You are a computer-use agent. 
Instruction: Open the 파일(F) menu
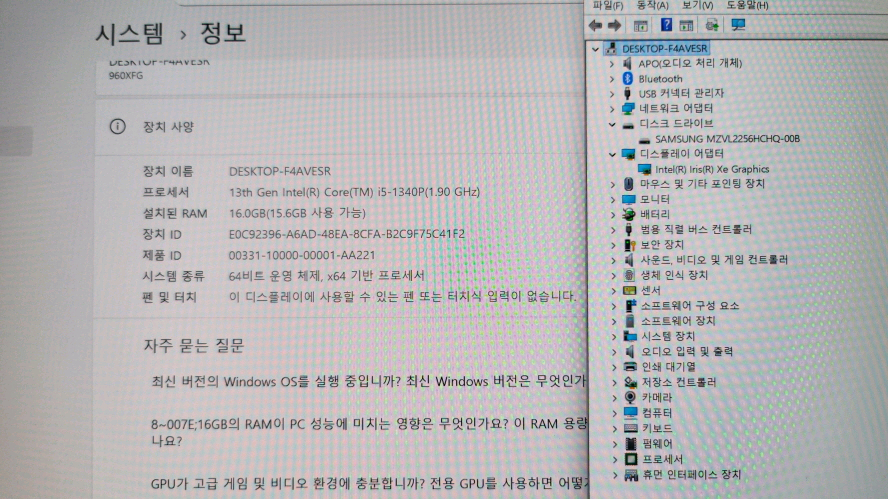tap(608, 5)
